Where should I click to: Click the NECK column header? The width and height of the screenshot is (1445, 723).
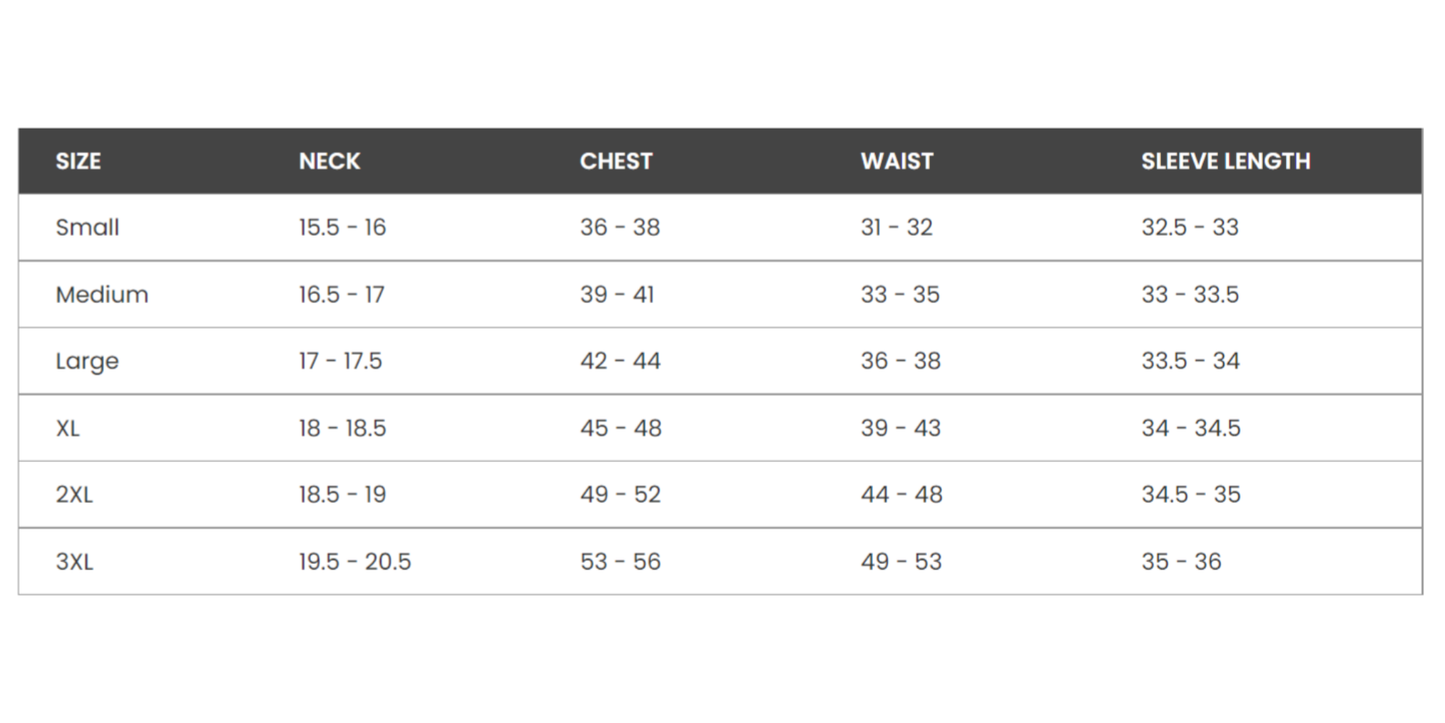(x=329, y=161)
